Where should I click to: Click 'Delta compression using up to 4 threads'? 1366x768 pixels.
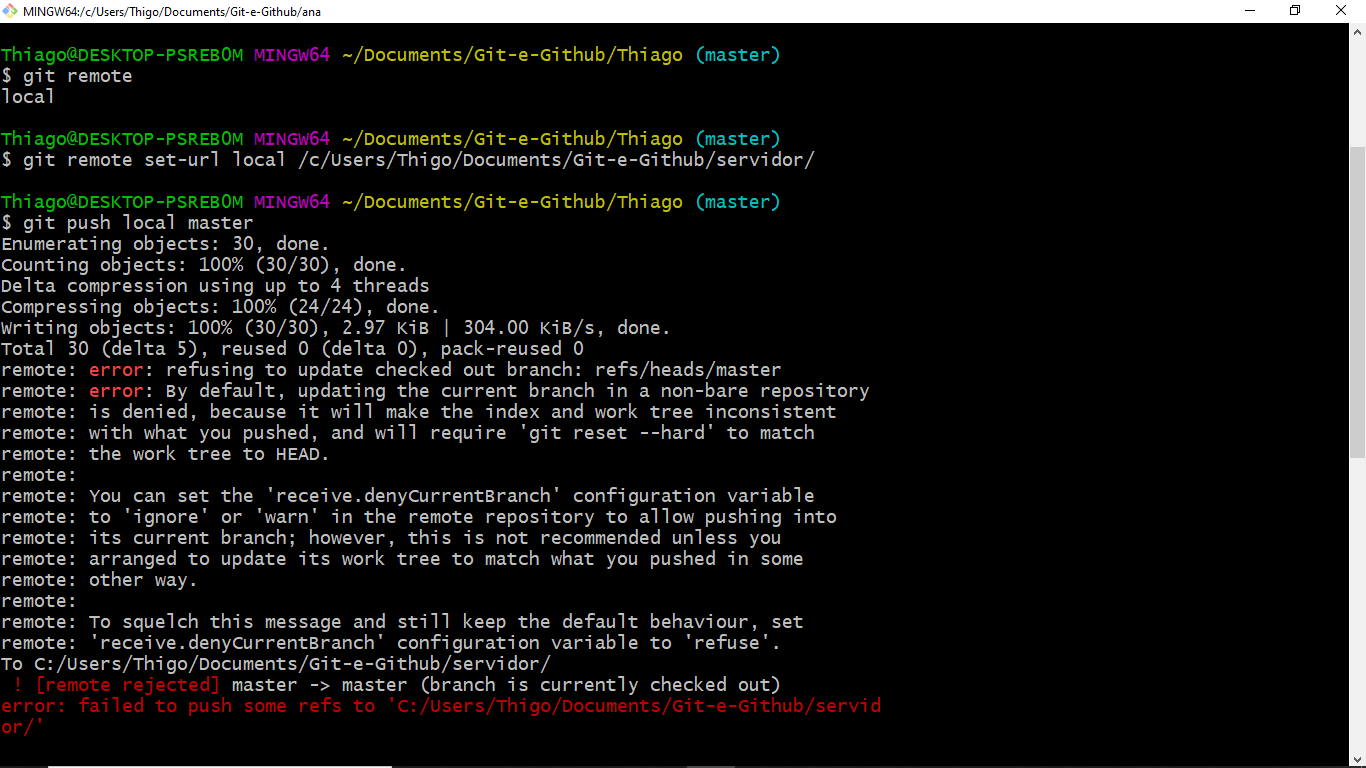(x=215, y=286)
